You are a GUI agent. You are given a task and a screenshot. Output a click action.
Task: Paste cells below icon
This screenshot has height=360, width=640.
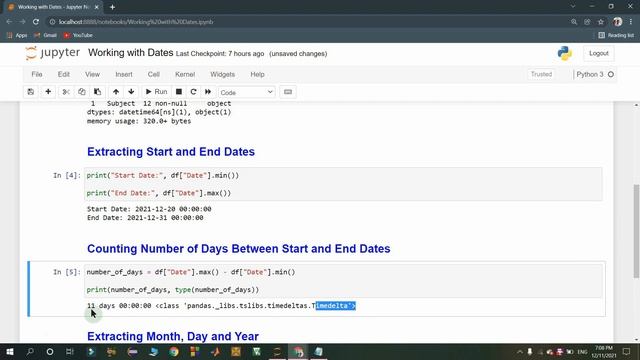[x=97, y=92]
